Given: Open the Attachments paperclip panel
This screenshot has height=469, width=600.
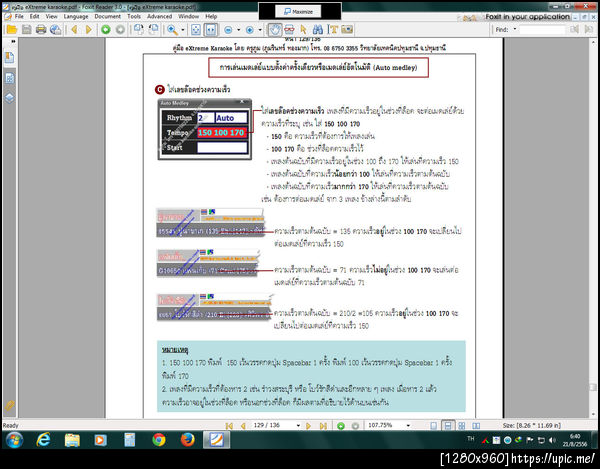Looking at the screenshot, I should [x=10, y=405].
